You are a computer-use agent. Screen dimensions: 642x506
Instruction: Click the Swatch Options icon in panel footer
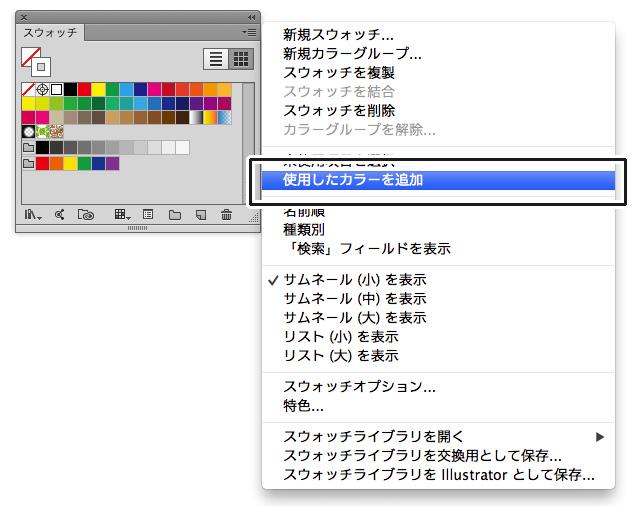pyautogui.click(x=148, y=215)
